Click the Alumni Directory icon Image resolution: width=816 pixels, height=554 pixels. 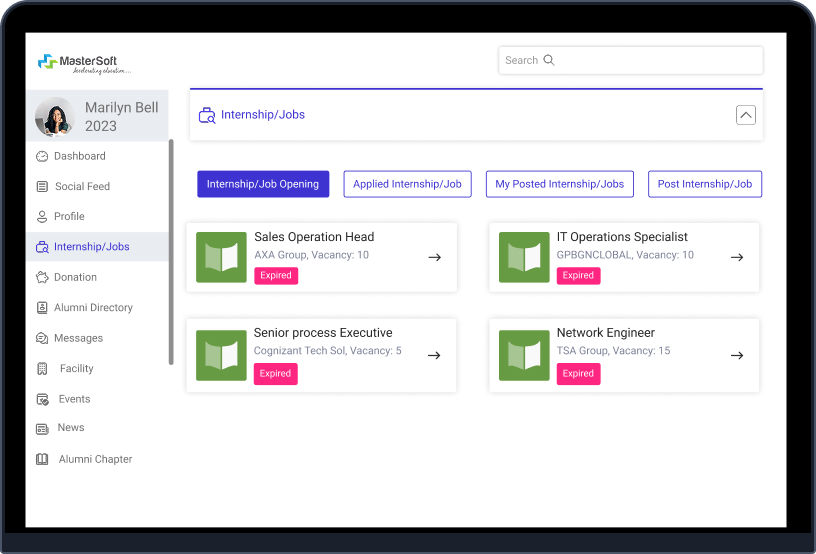pos(42,308)
